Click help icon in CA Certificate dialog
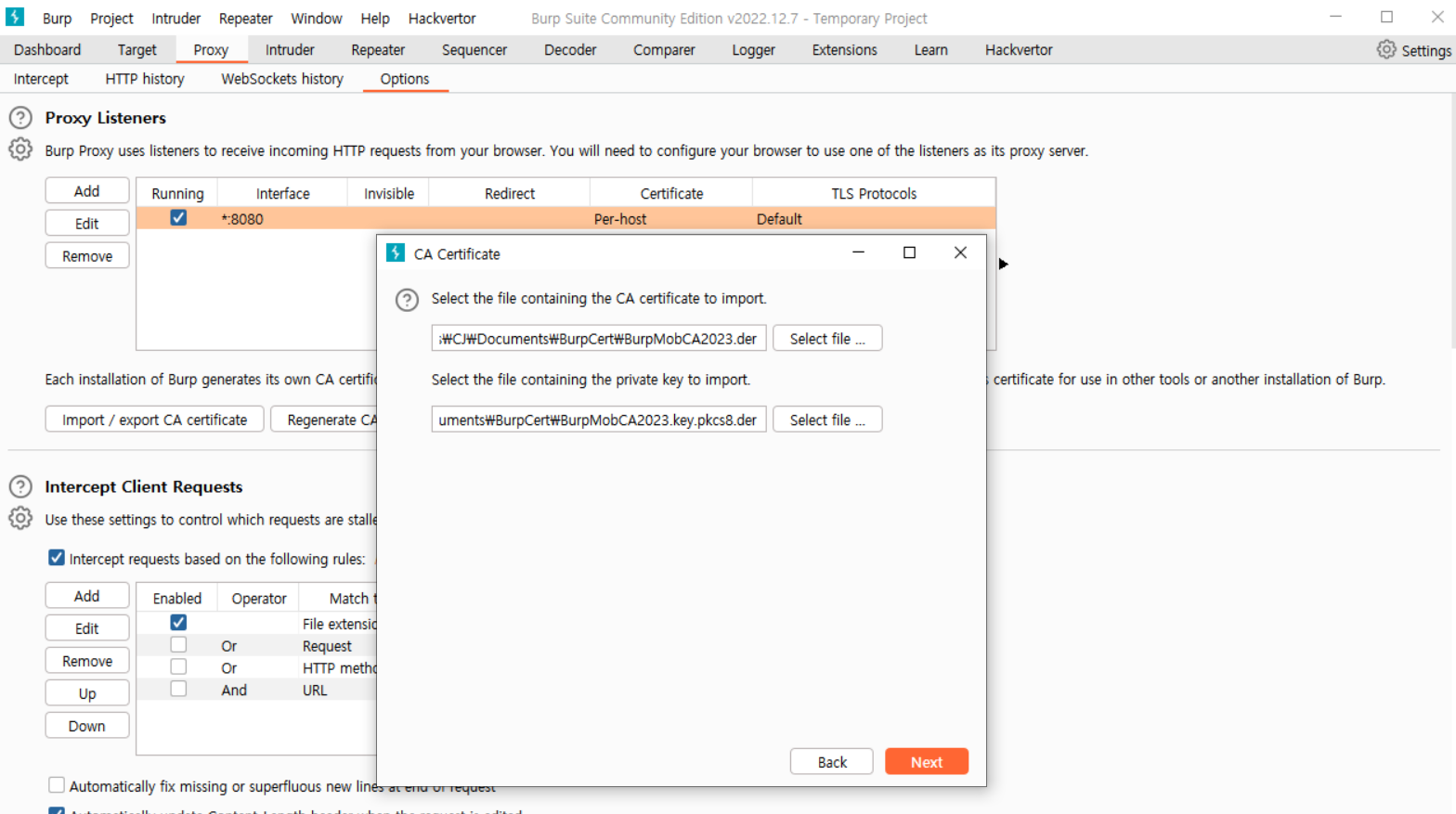This screenshot has width=1456, height=814. (x=407, y=300)
